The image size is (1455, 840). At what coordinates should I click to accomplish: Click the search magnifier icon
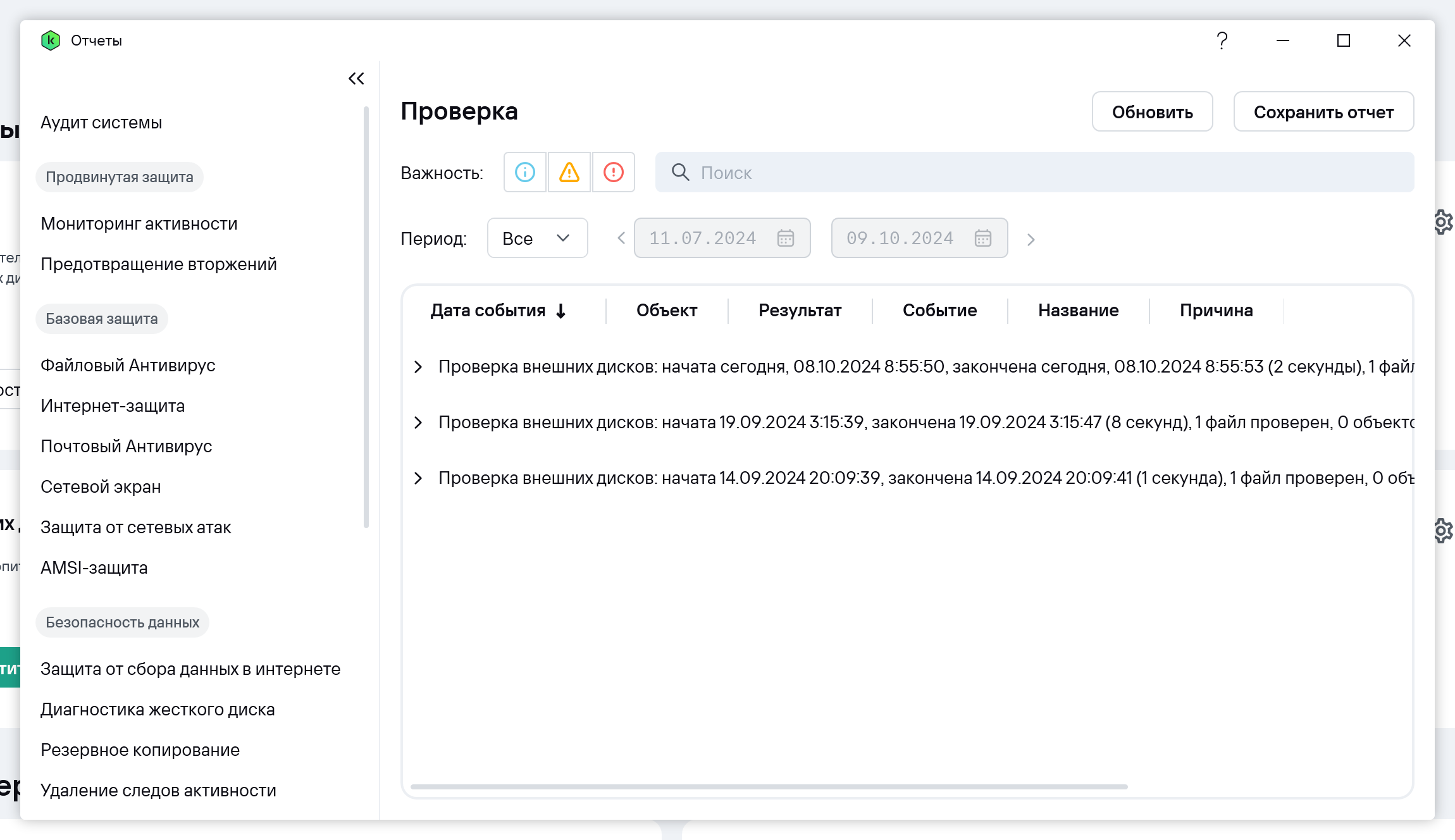coord(680,172)
